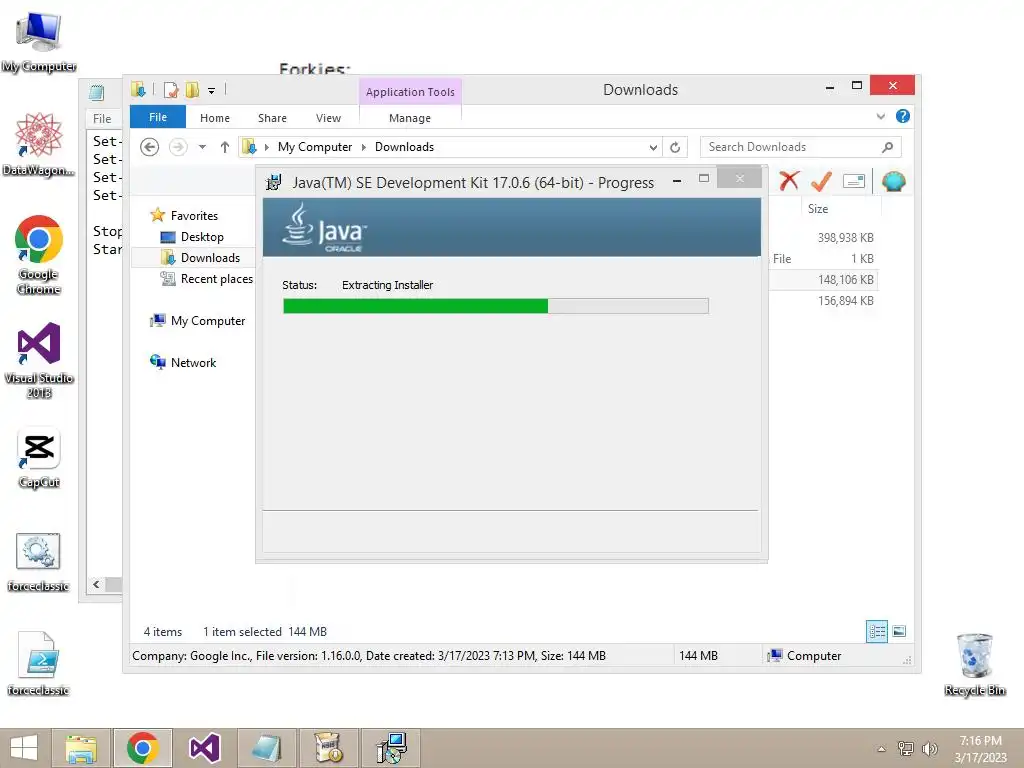The image size is (1024, 768).
Task: Click the red X delete toolbar icon
Action: pos(789,181)
